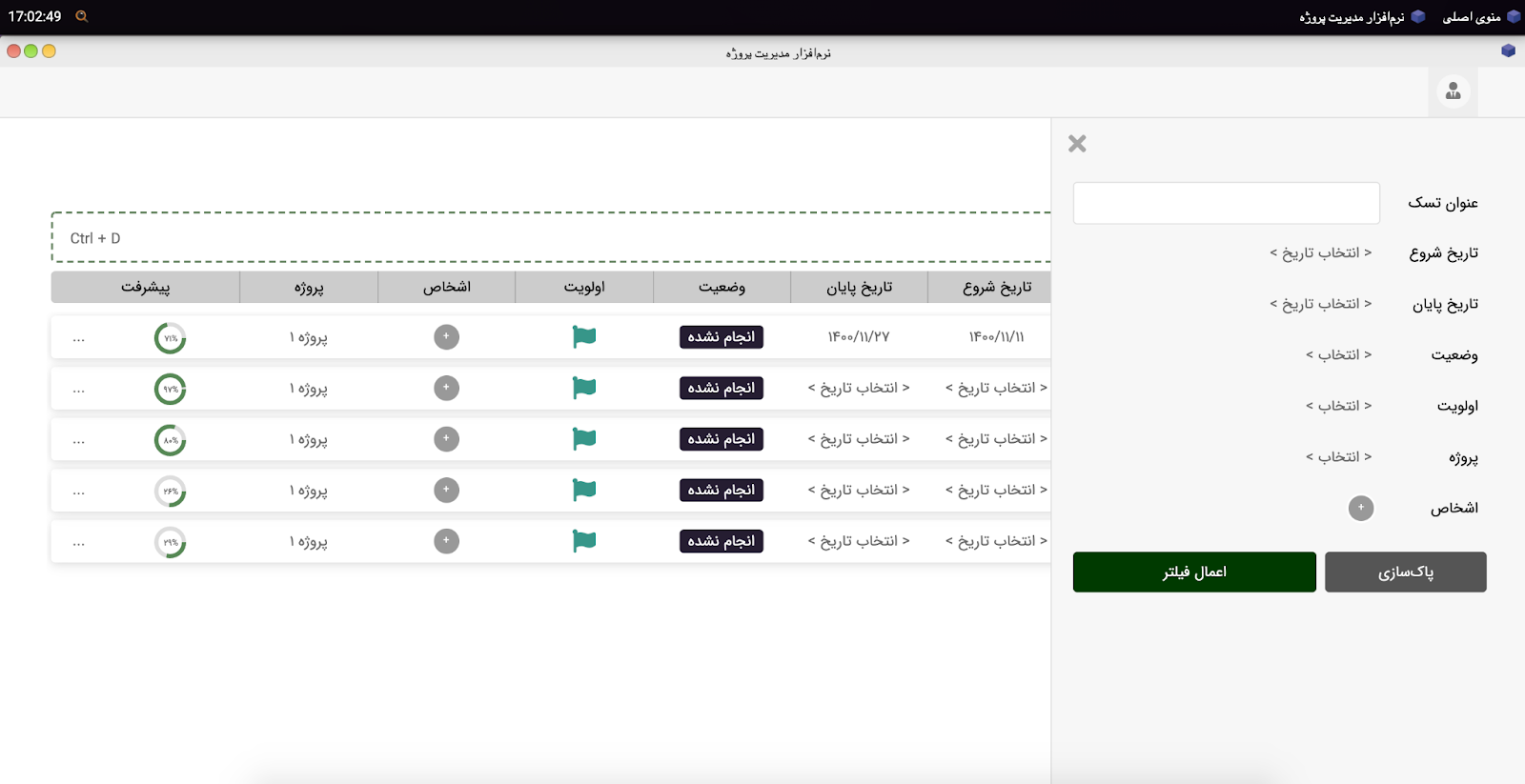This screenshot has width=1525, height=784.
Task: Click the 26% progress circle
Action: point(171,491)
